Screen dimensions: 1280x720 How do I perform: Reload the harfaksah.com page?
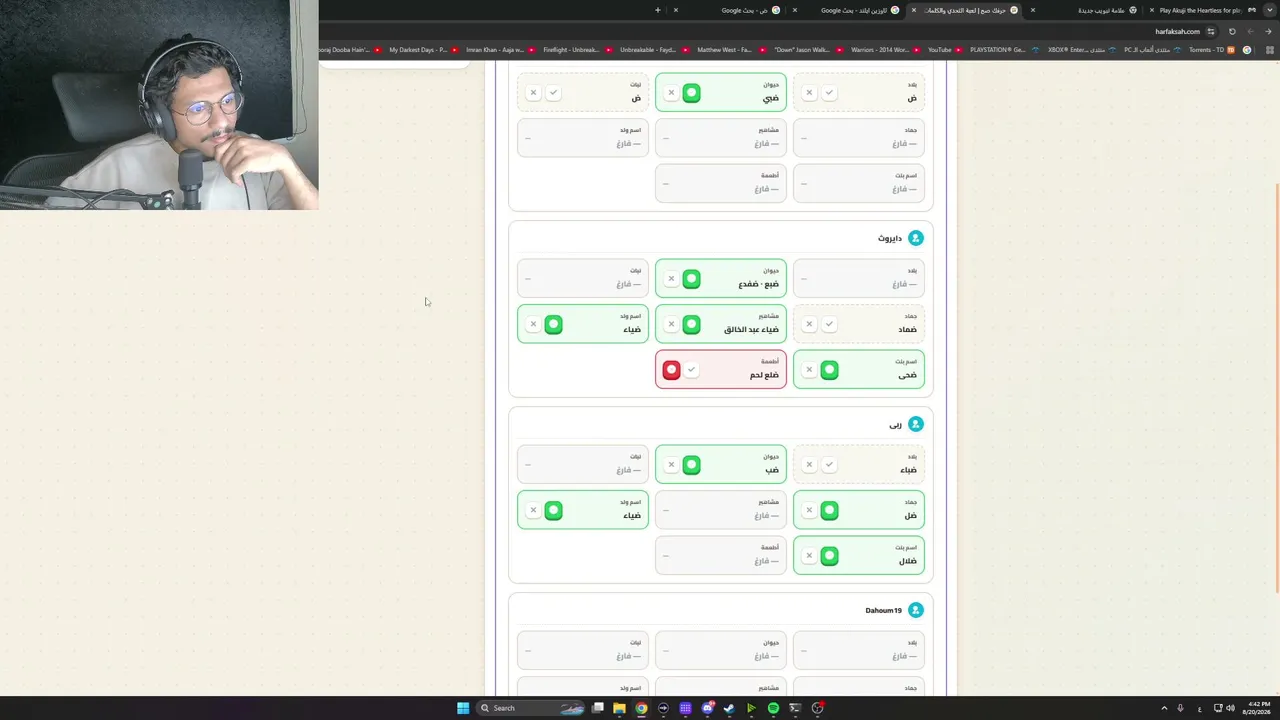tap(1232, 31)
